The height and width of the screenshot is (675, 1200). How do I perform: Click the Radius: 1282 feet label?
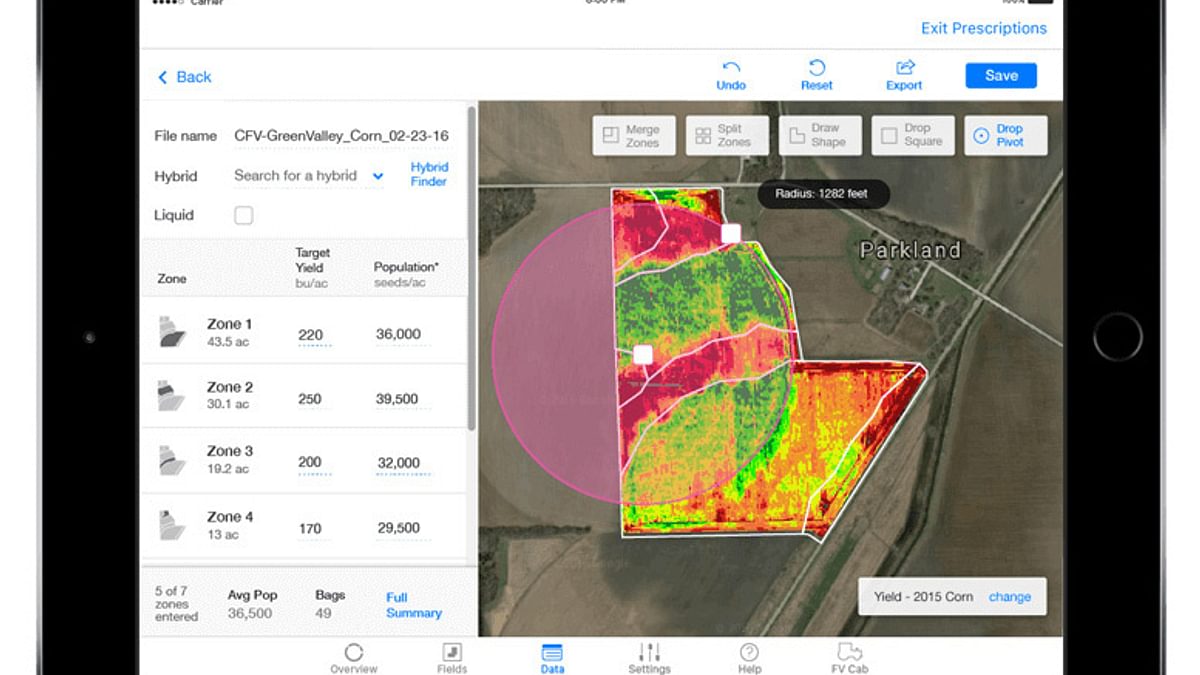[823, 194]
